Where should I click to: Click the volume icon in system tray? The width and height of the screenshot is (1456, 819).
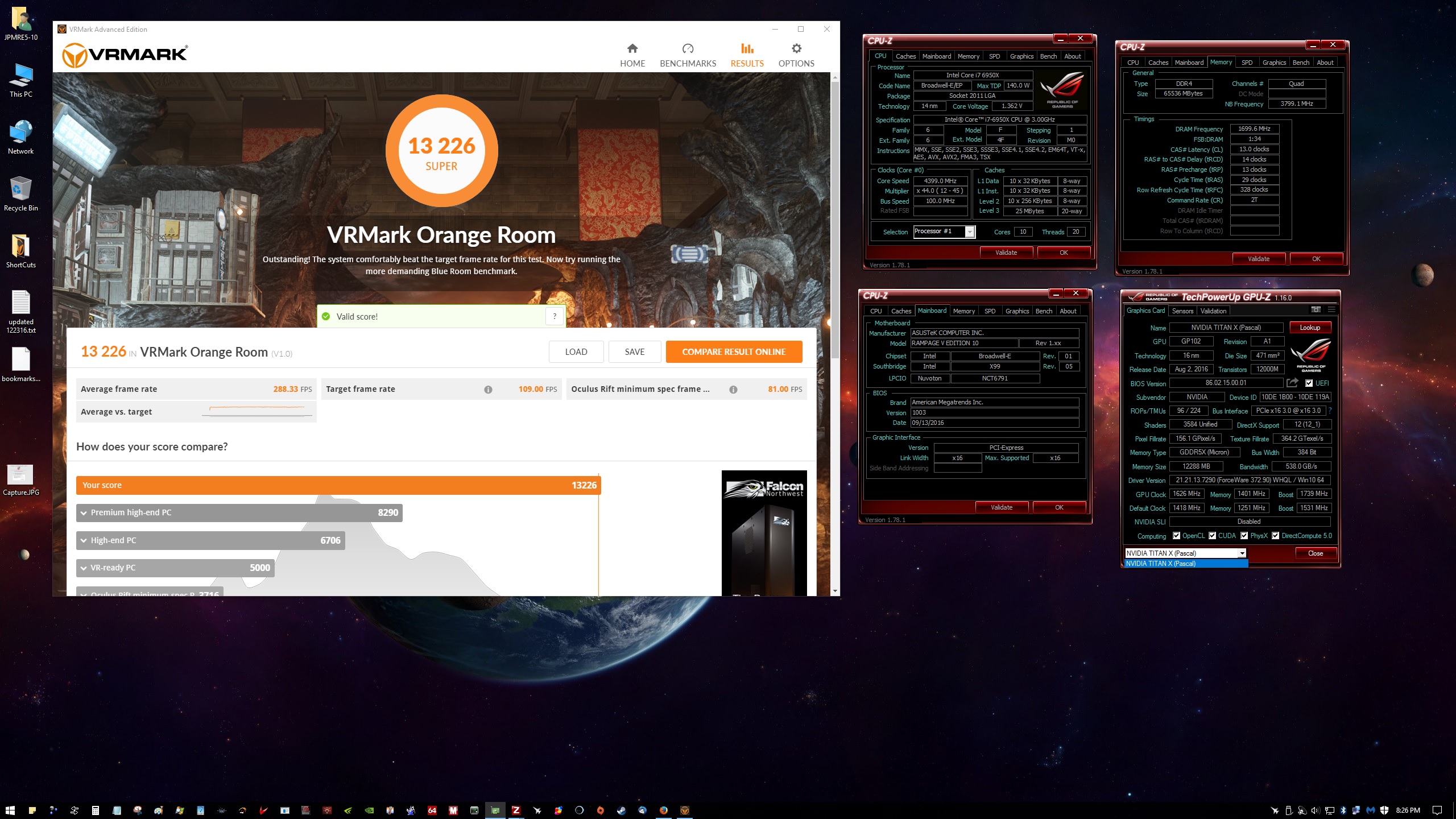pyautogui.click(x=1316, y=810)
